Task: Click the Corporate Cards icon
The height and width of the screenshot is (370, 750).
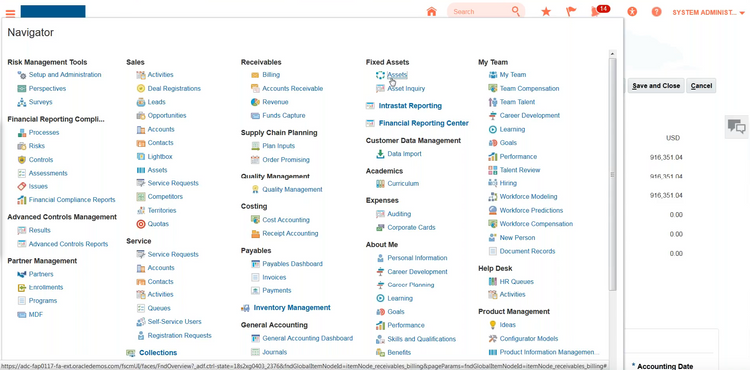Action: tap(380, 228)
